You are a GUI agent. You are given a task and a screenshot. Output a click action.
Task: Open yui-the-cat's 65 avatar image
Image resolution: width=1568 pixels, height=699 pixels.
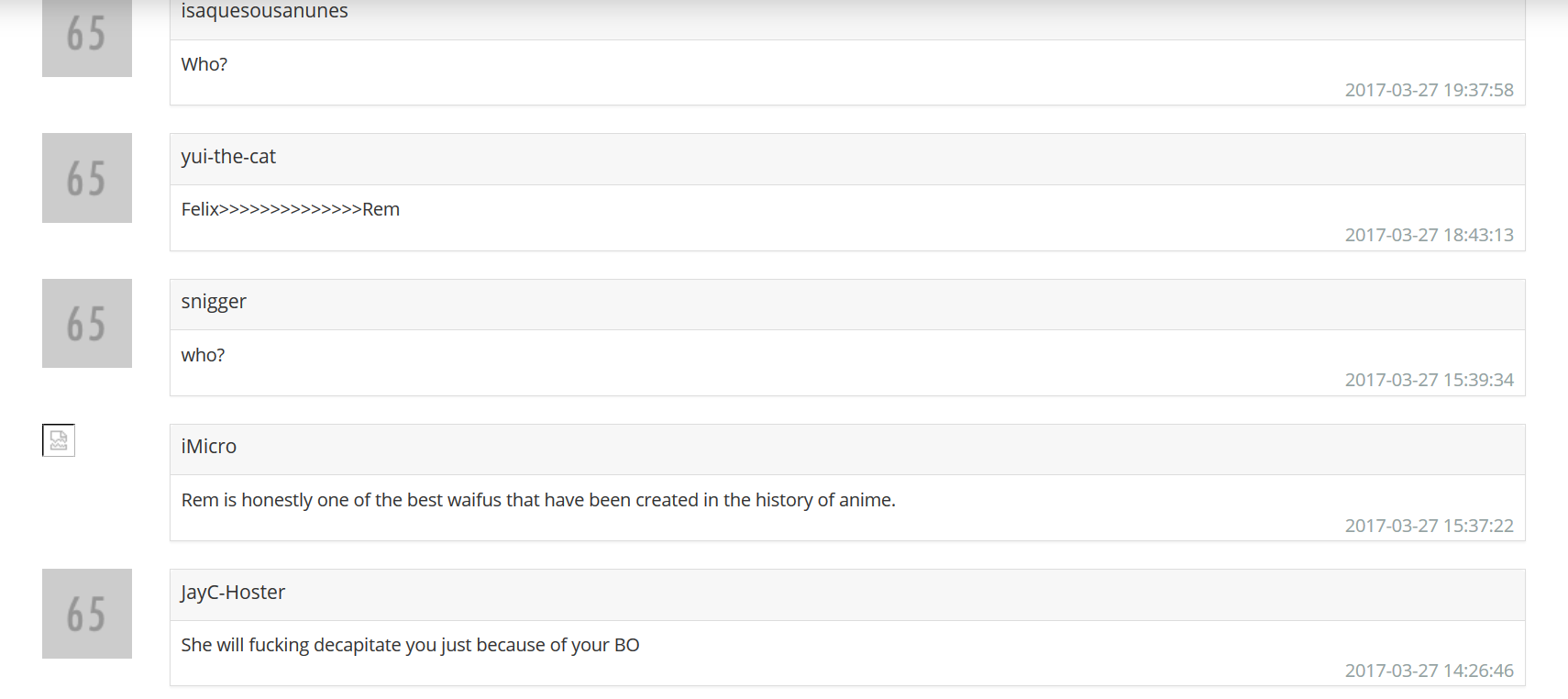point(87,178)
